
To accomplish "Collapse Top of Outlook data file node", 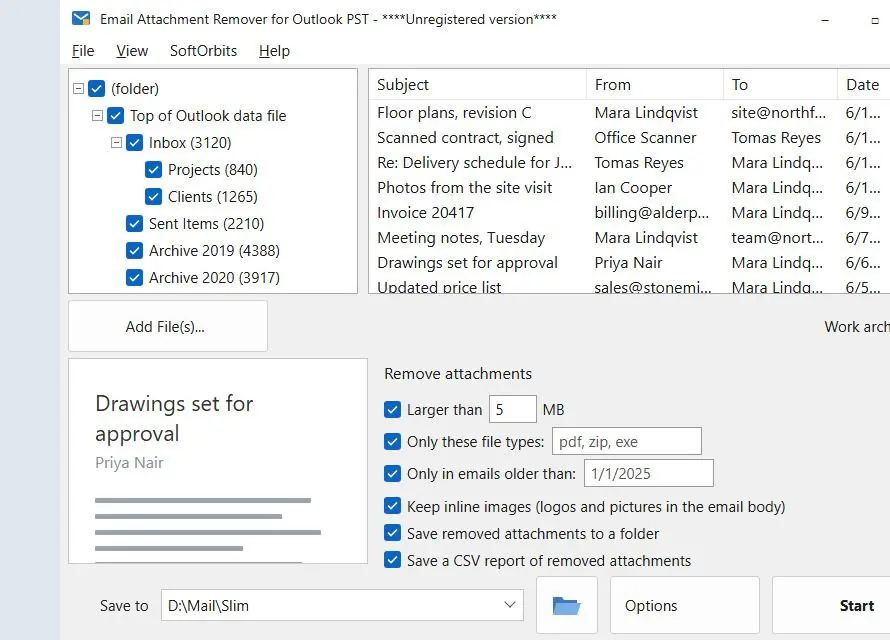I will point(98,116).
